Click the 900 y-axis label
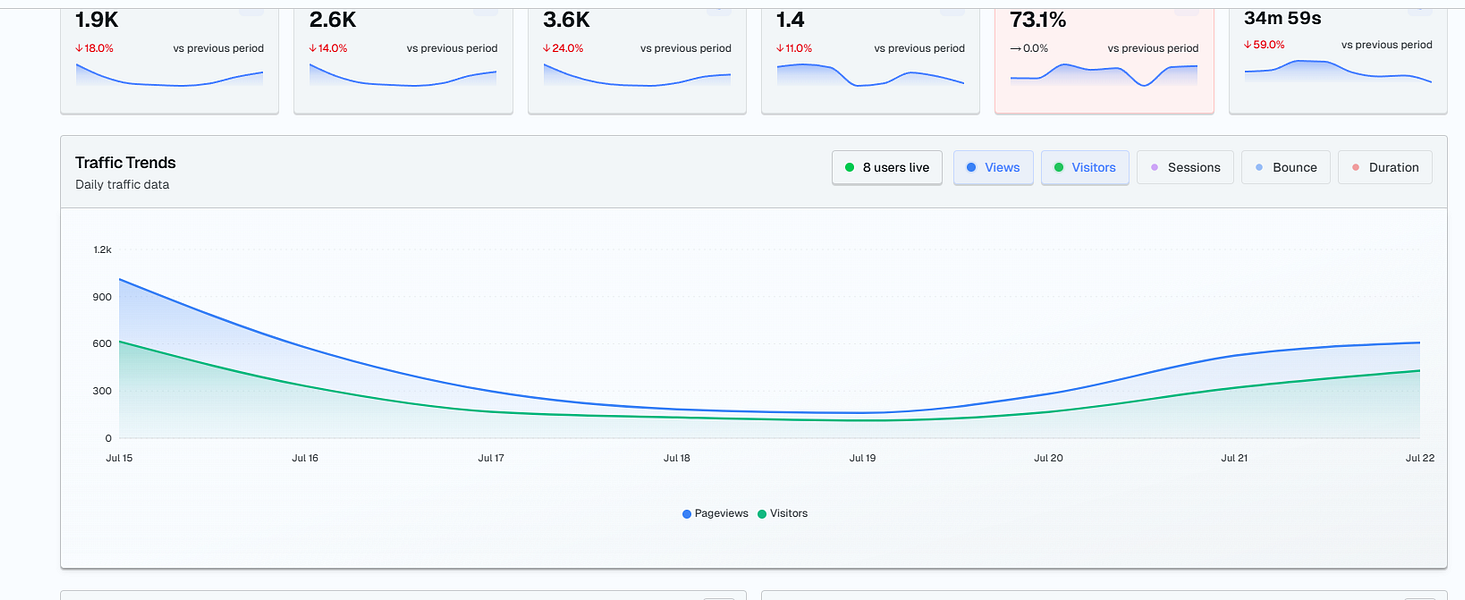 click(x=102, y=296)
